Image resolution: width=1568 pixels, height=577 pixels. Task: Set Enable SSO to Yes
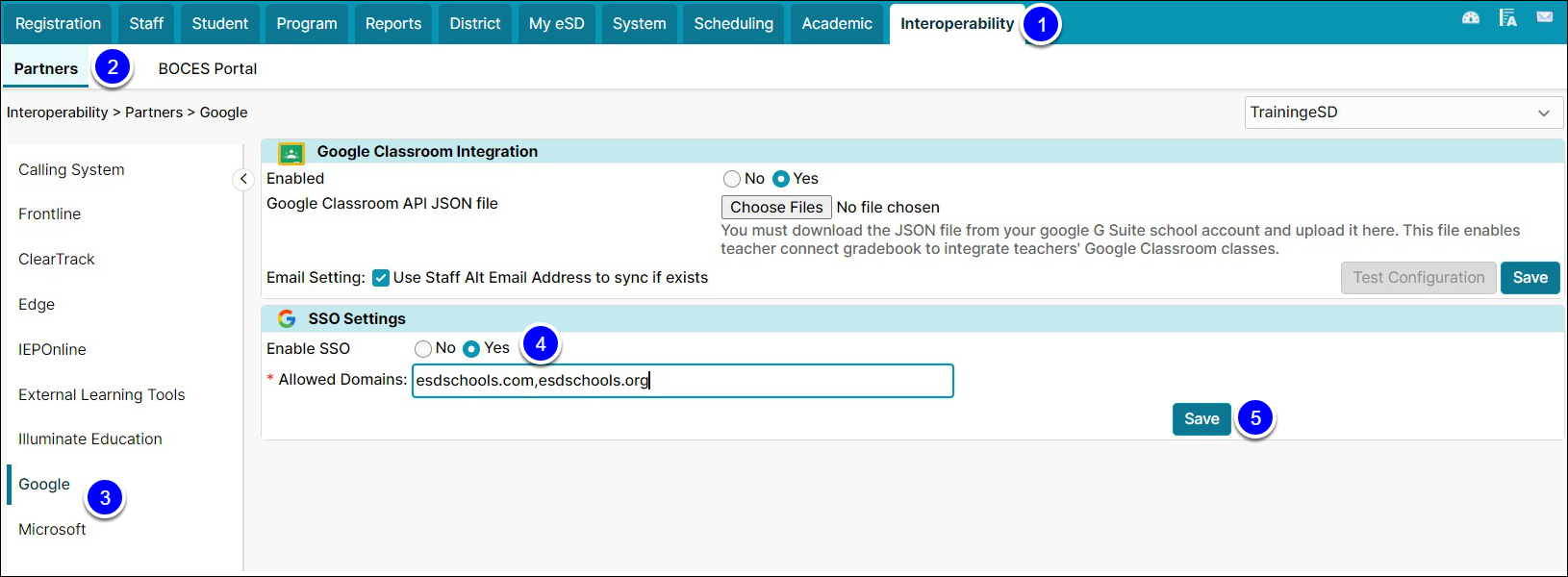point(471,348)
